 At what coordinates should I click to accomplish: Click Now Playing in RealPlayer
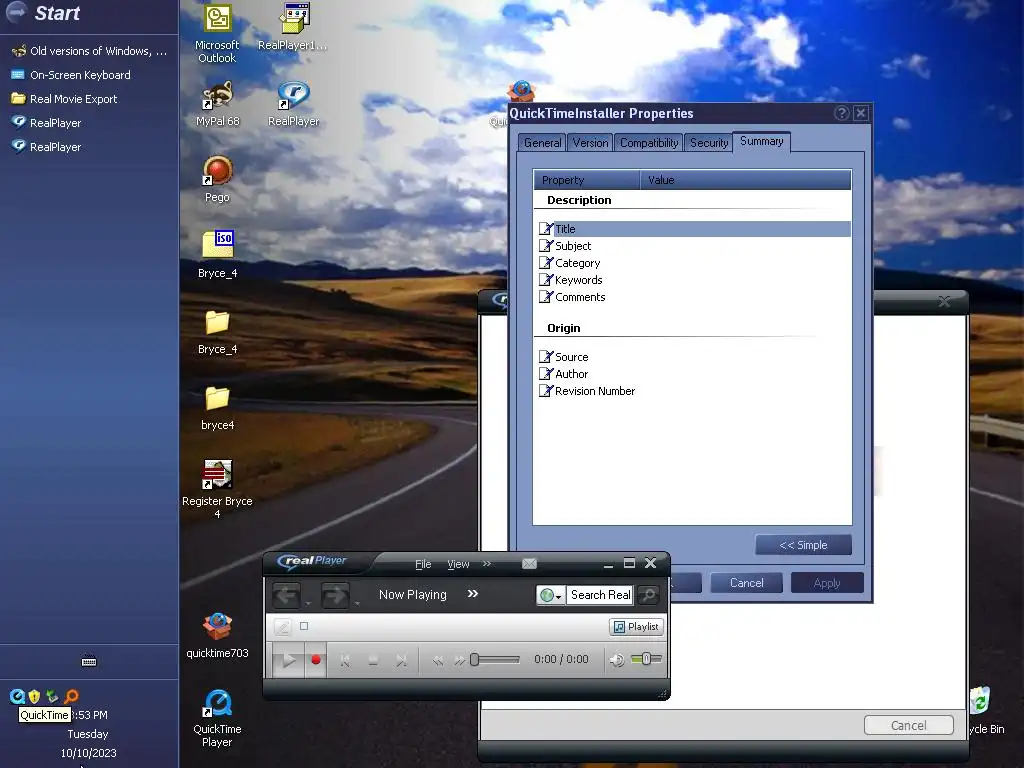pyautogui.click(x=413, y=595)
